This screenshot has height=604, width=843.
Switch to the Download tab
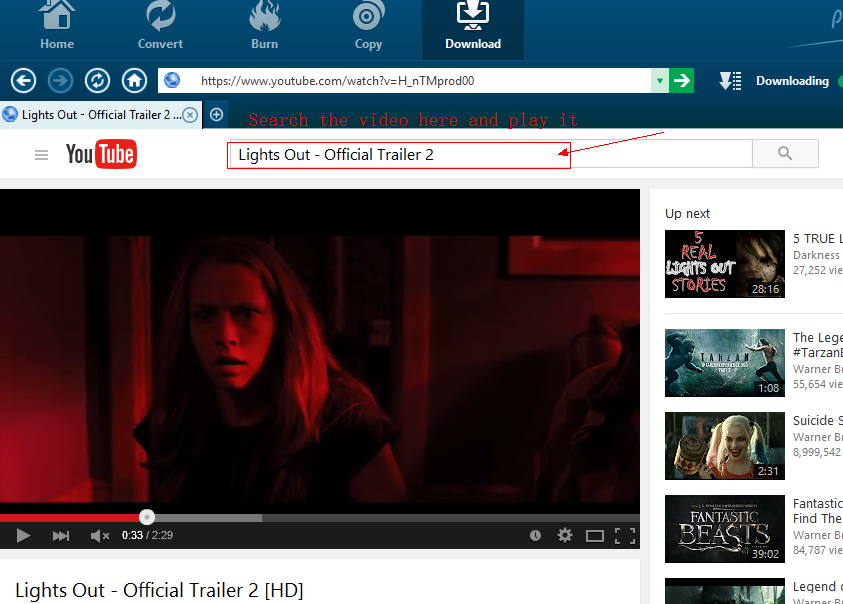[473, 28]
